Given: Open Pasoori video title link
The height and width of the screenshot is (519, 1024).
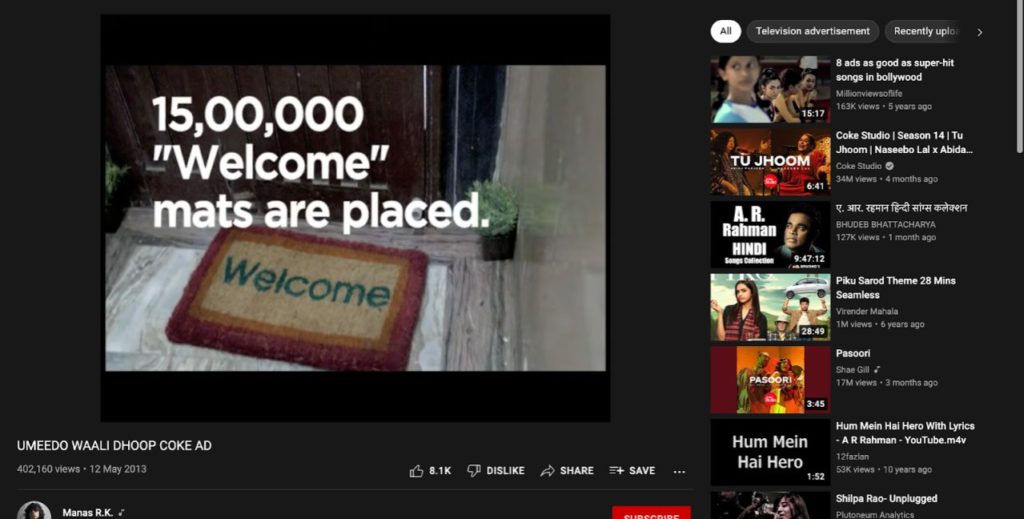Looking at the screenshot, I should 853,353.
